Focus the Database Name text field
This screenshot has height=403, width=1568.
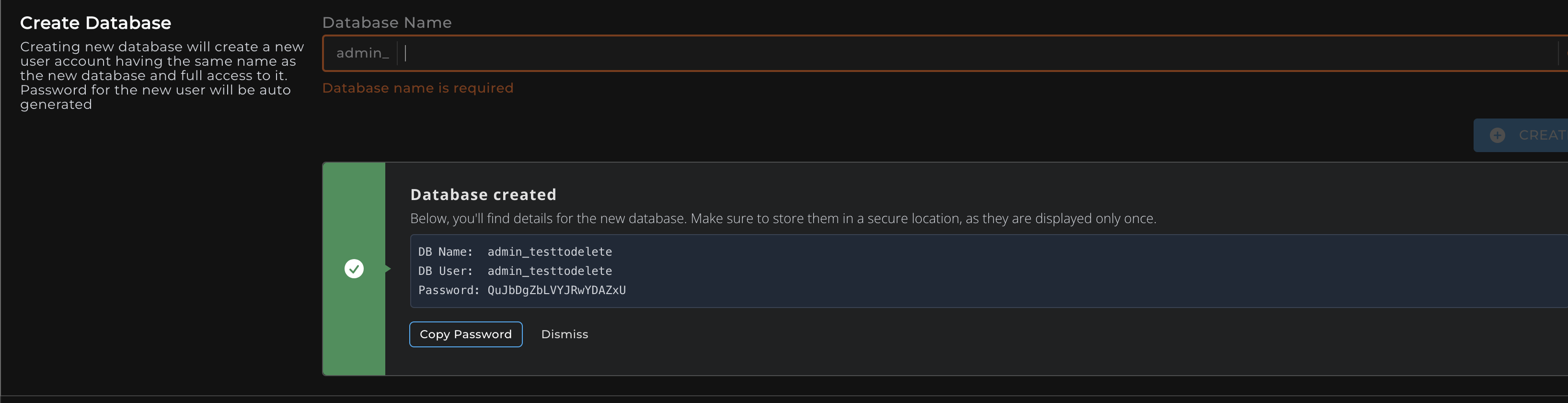tap(913, 54)
